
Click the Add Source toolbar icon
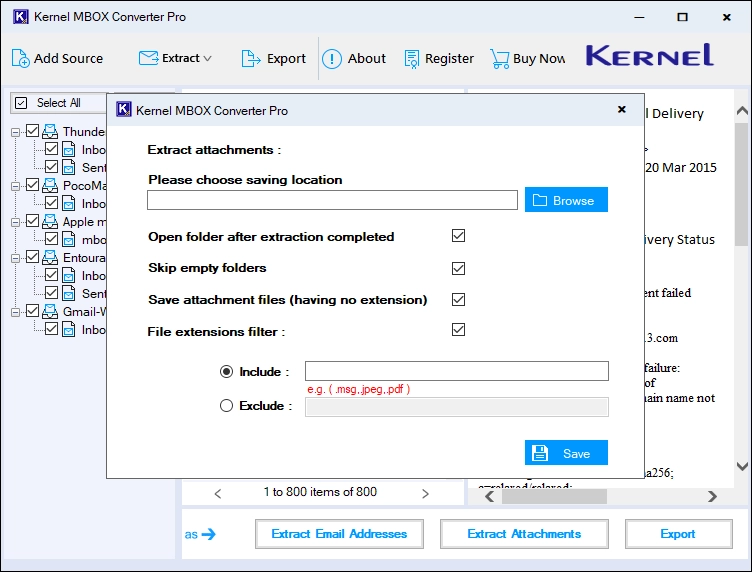coord(20,58)
